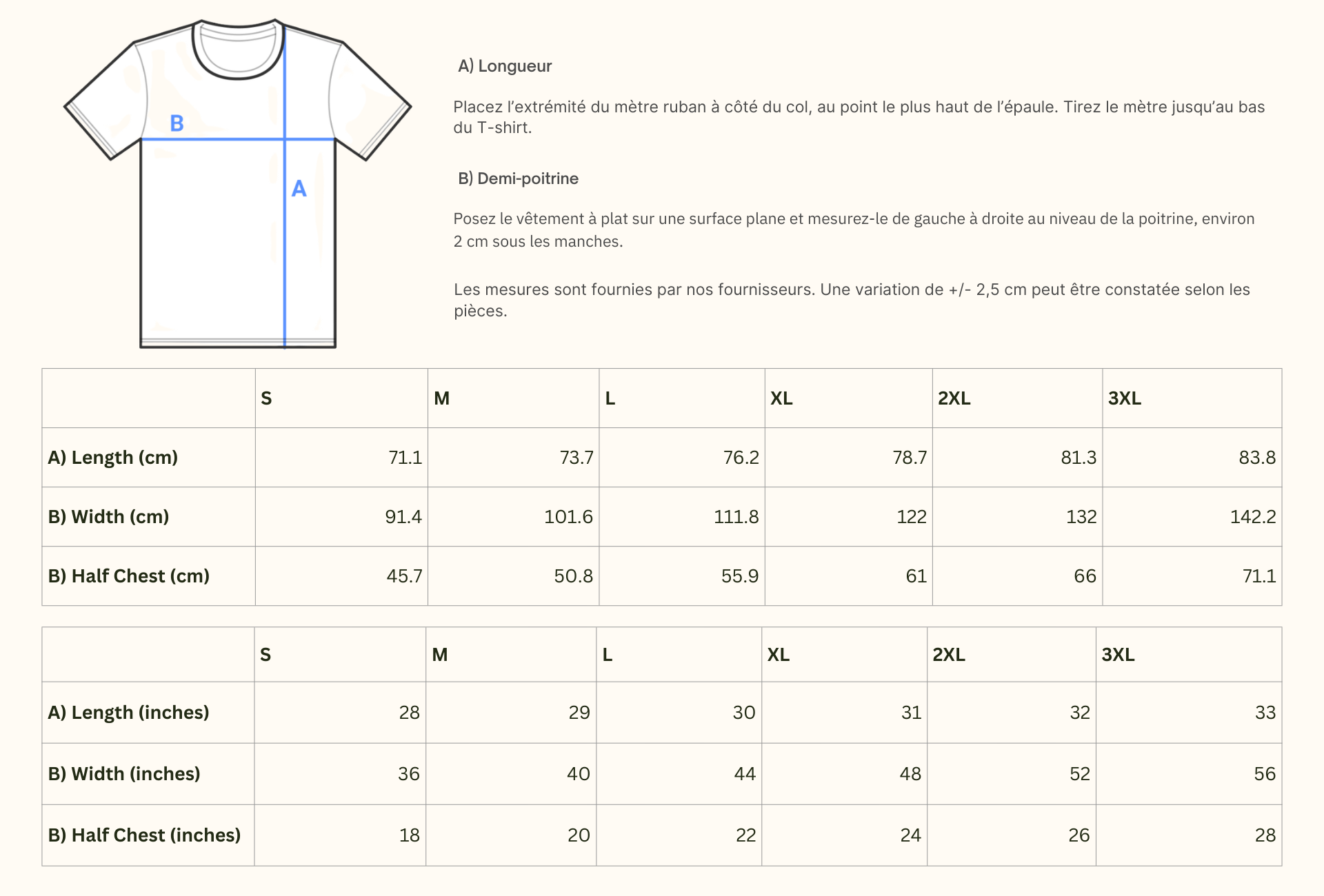Viewport: 1324px width, 896px height.
Task: Click the "A) Length (inches)" row label
Action: click(128, 713)
